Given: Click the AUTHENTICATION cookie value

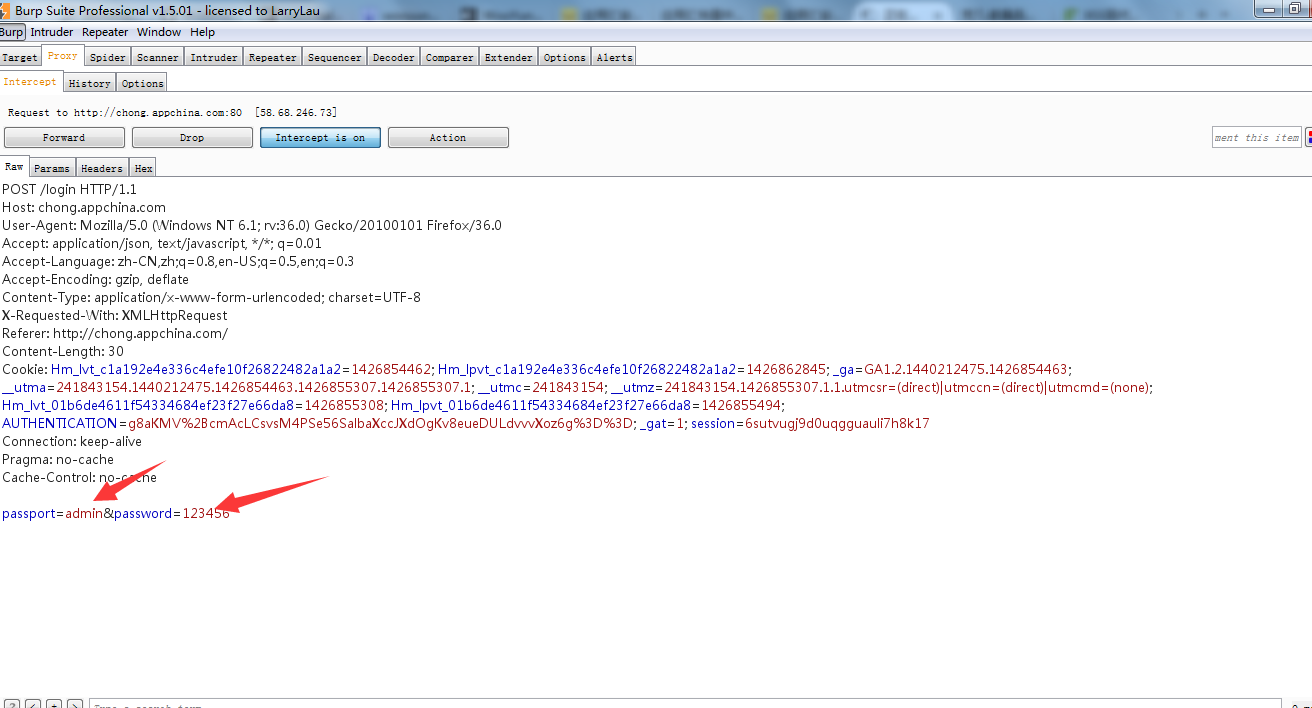Looking at the screenshot, I should click(381, 423).
